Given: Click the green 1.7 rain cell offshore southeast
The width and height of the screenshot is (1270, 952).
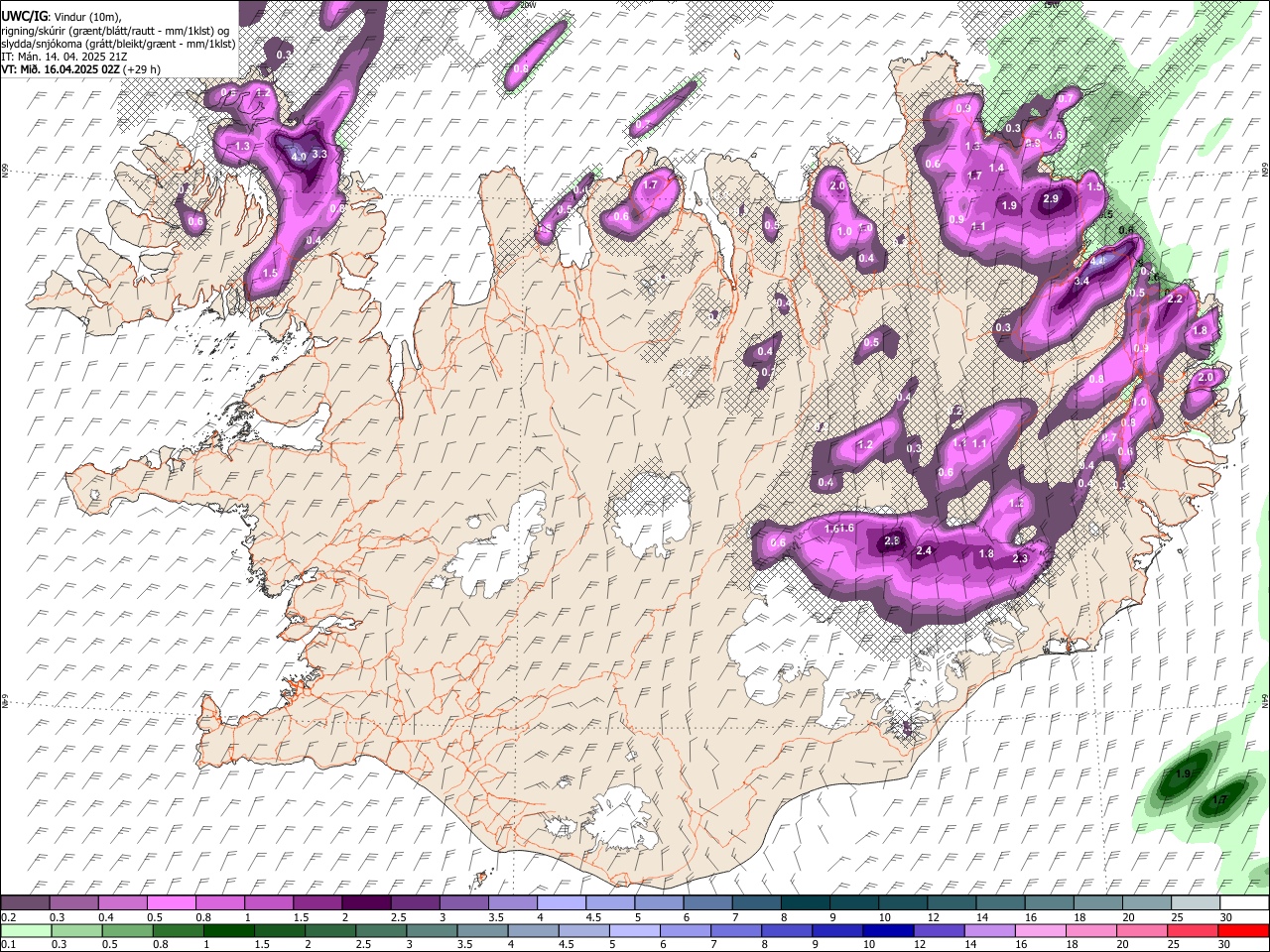Looking at the screenshot, I should pos(1220,800).
